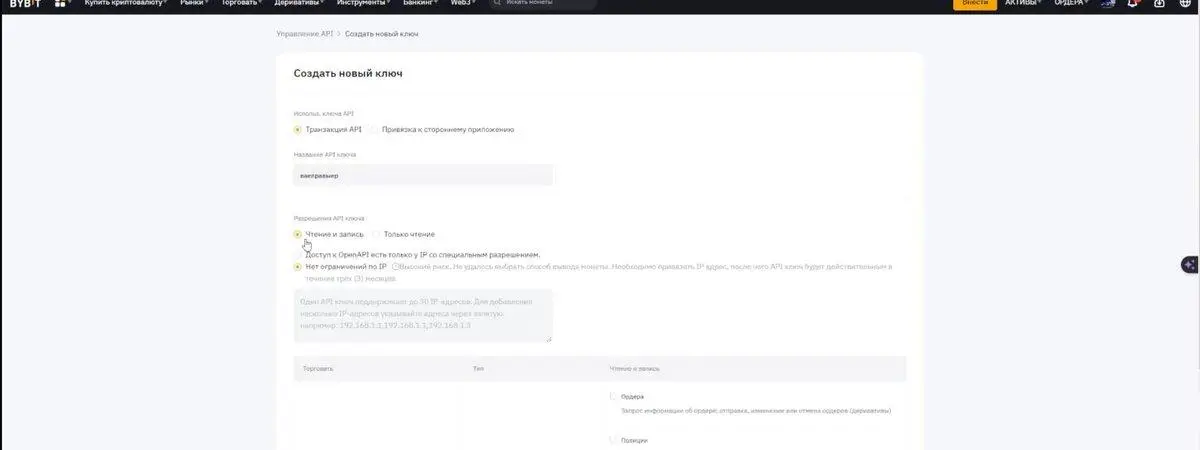Open the apps grid icon
Image resolution: width=1200 pixels, height=450 pixels.
point(61,4)
